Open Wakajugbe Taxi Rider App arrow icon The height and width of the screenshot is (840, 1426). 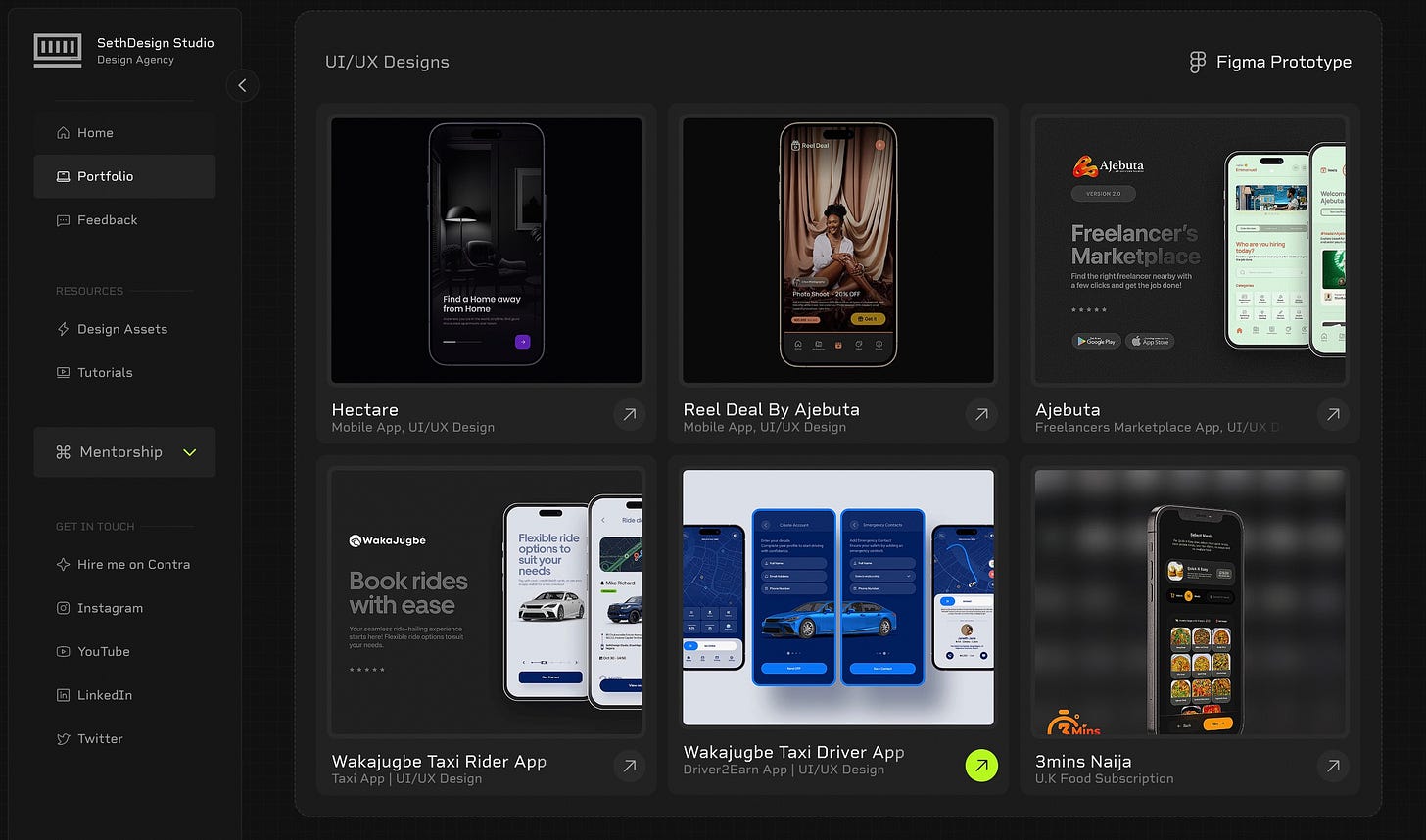tap(630, 767)
